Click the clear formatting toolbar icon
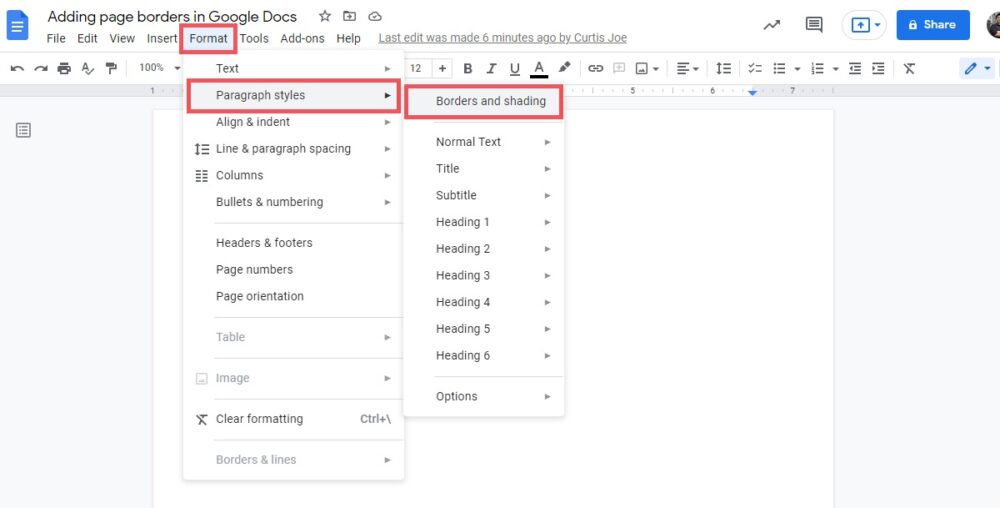The image size is (1000, 508). pyautogui.click(x=909, y=68)
